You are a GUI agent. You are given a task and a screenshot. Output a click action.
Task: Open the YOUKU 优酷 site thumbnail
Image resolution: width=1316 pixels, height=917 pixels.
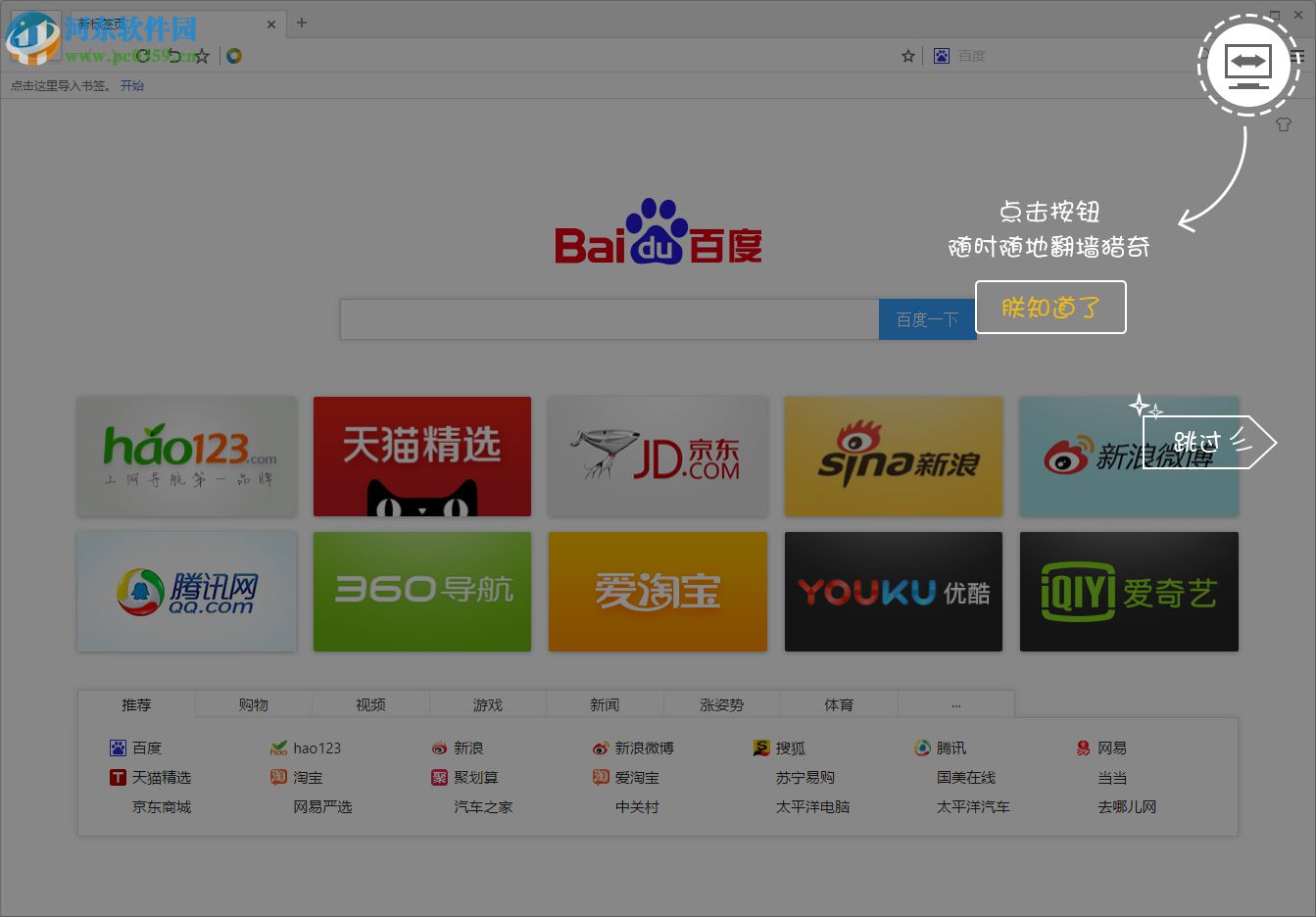(893, 592)
